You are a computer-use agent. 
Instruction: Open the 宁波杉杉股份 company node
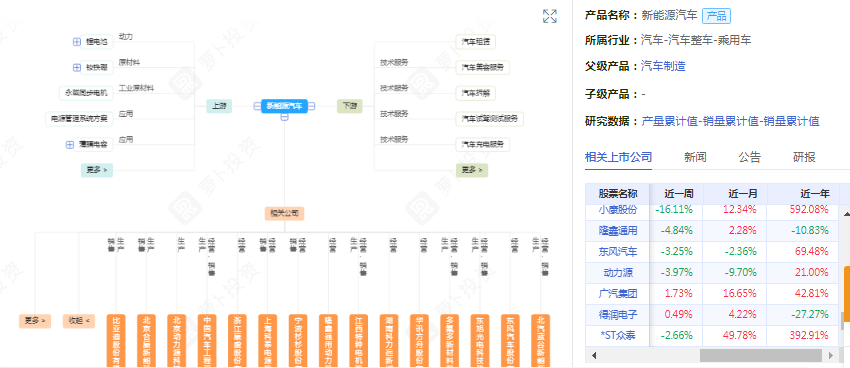298,341
